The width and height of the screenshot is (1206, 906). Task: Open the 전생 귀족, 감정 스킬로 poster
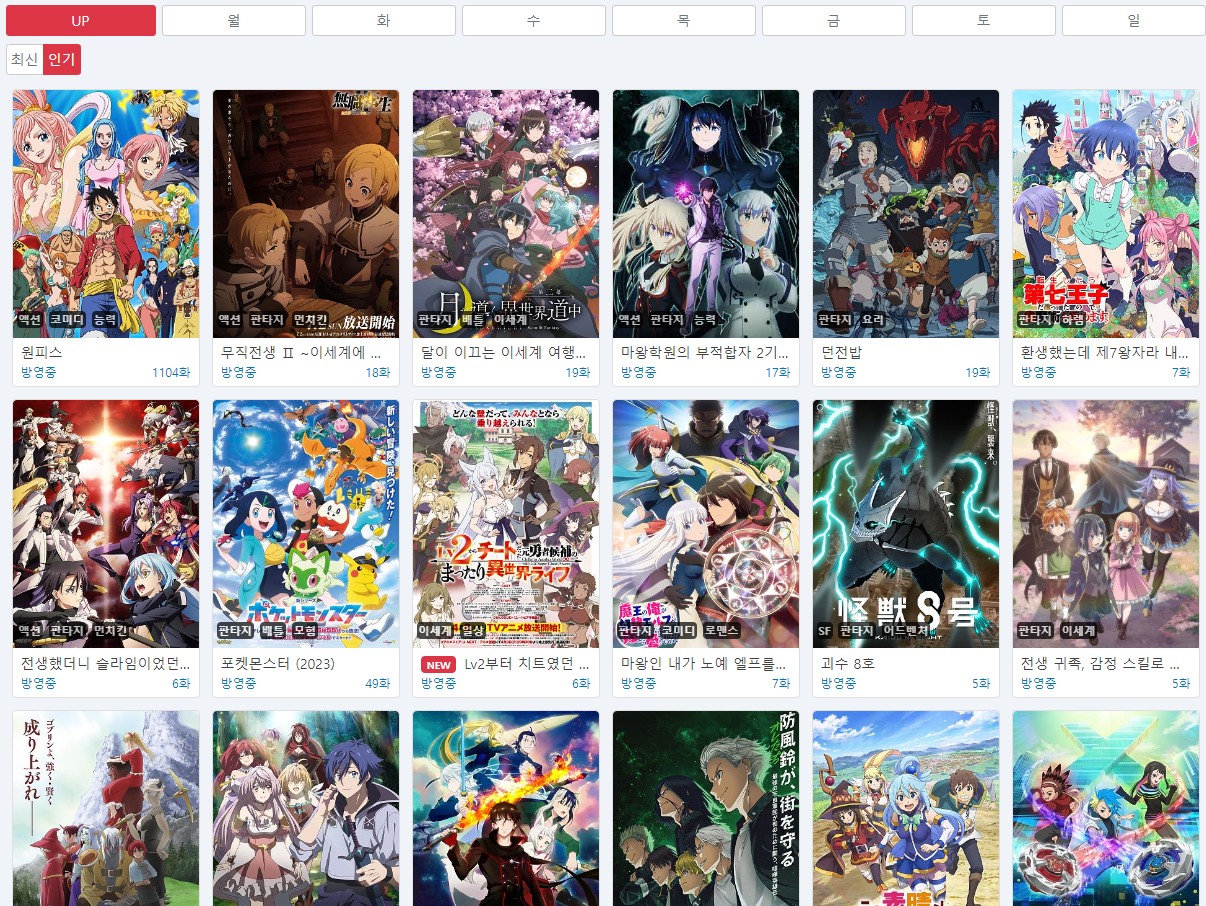point(1106,524)
